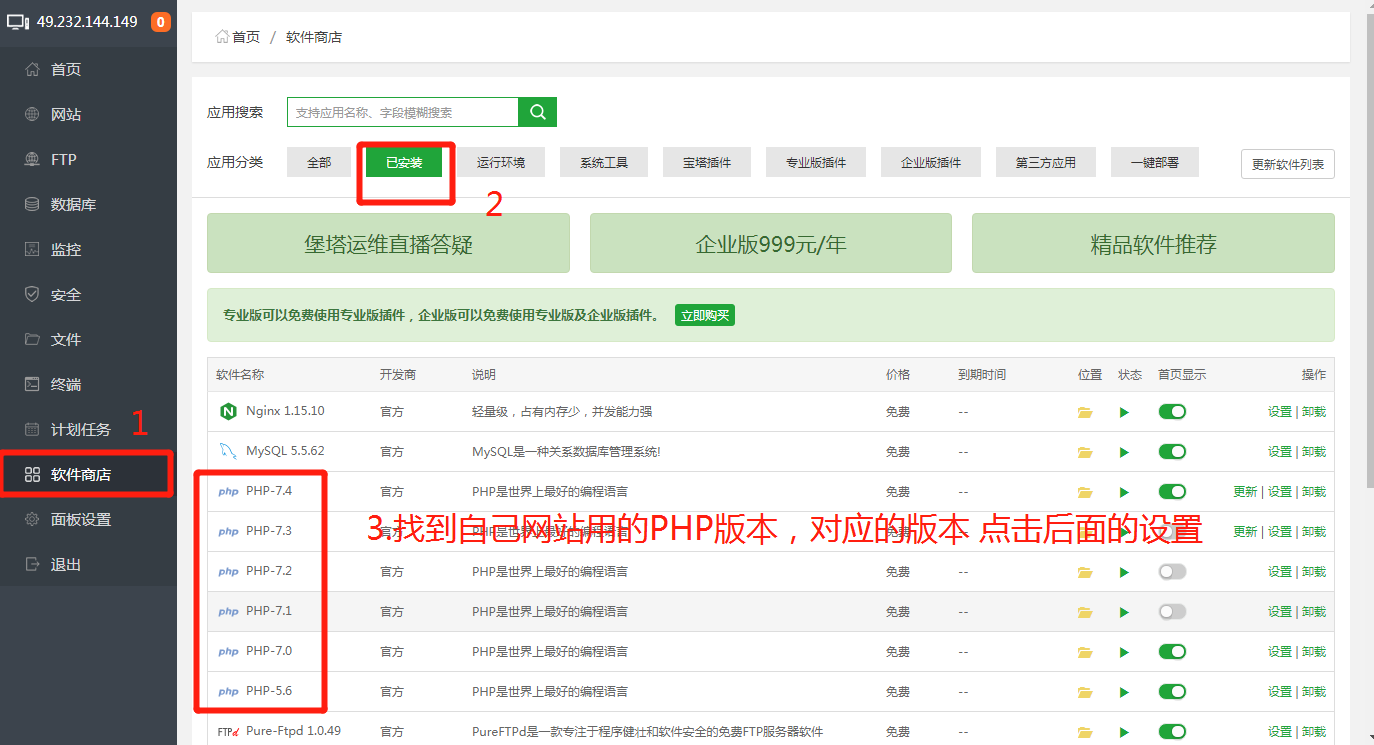Open 终端 in the sidebar

click(88, 384)
